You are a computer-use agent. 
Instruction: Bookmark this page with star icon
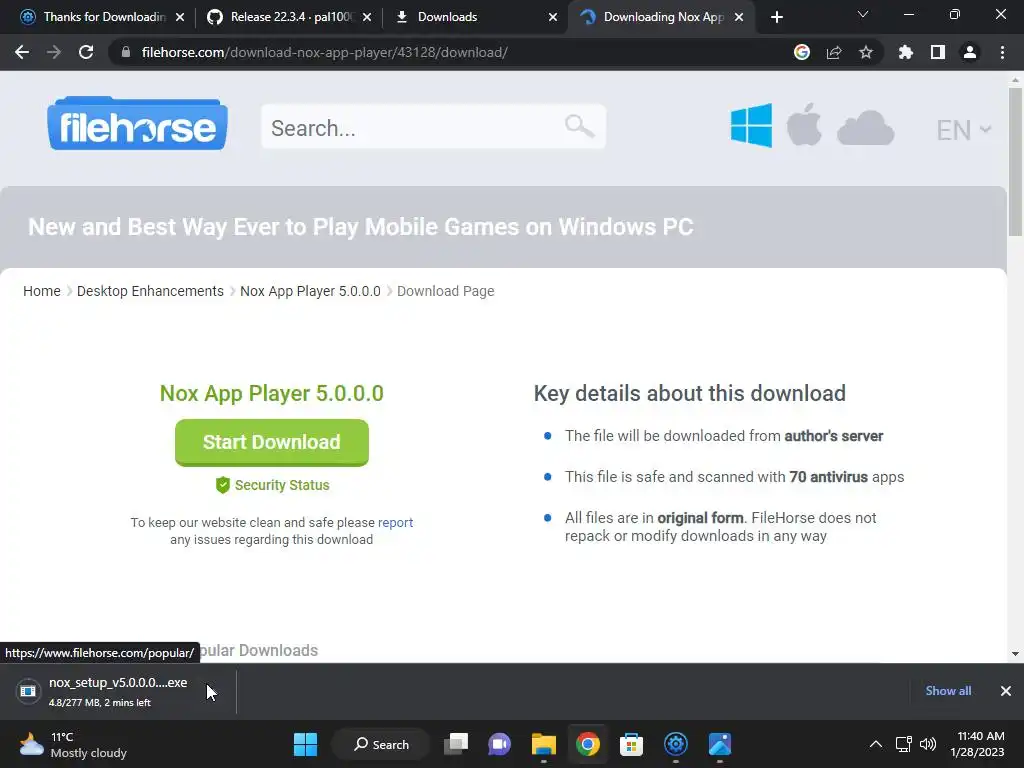click(x=866, y=52)
